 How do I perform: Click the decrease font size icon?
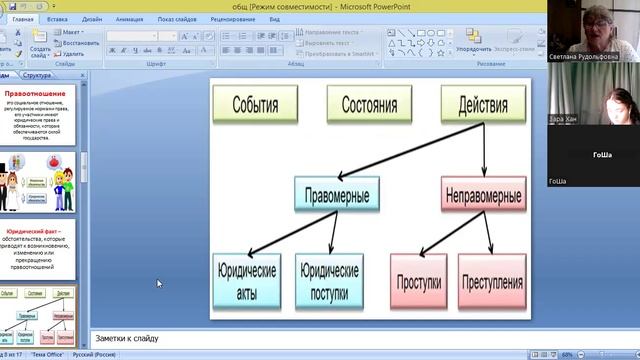(196, 36)
